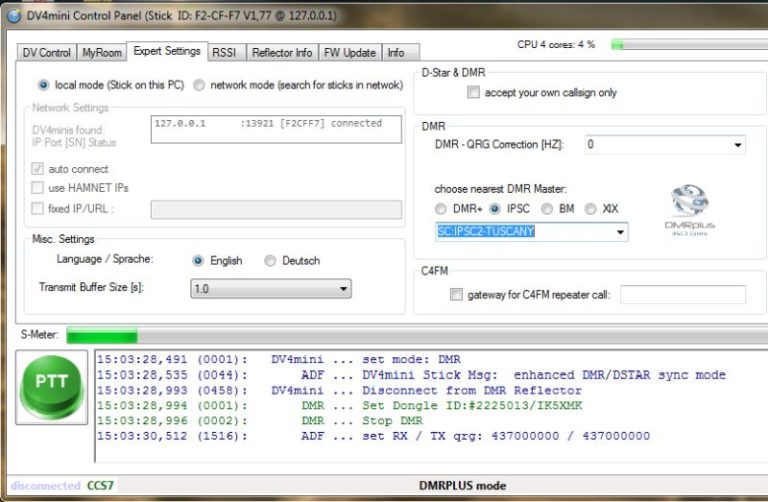Click the log line 'set RX / TX qrg'
Image resolution: width=768 pixels, height=502 pixels.
[373, 436]
